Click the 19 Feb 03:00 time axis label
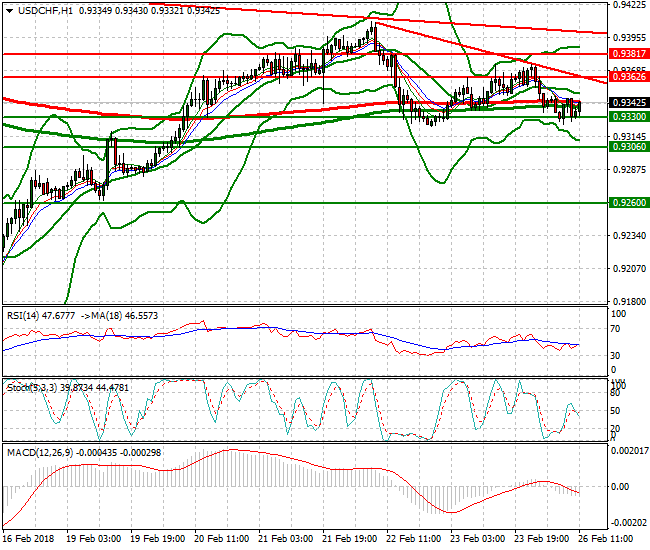This screenshot has height=550, width=650. (94, 539)
